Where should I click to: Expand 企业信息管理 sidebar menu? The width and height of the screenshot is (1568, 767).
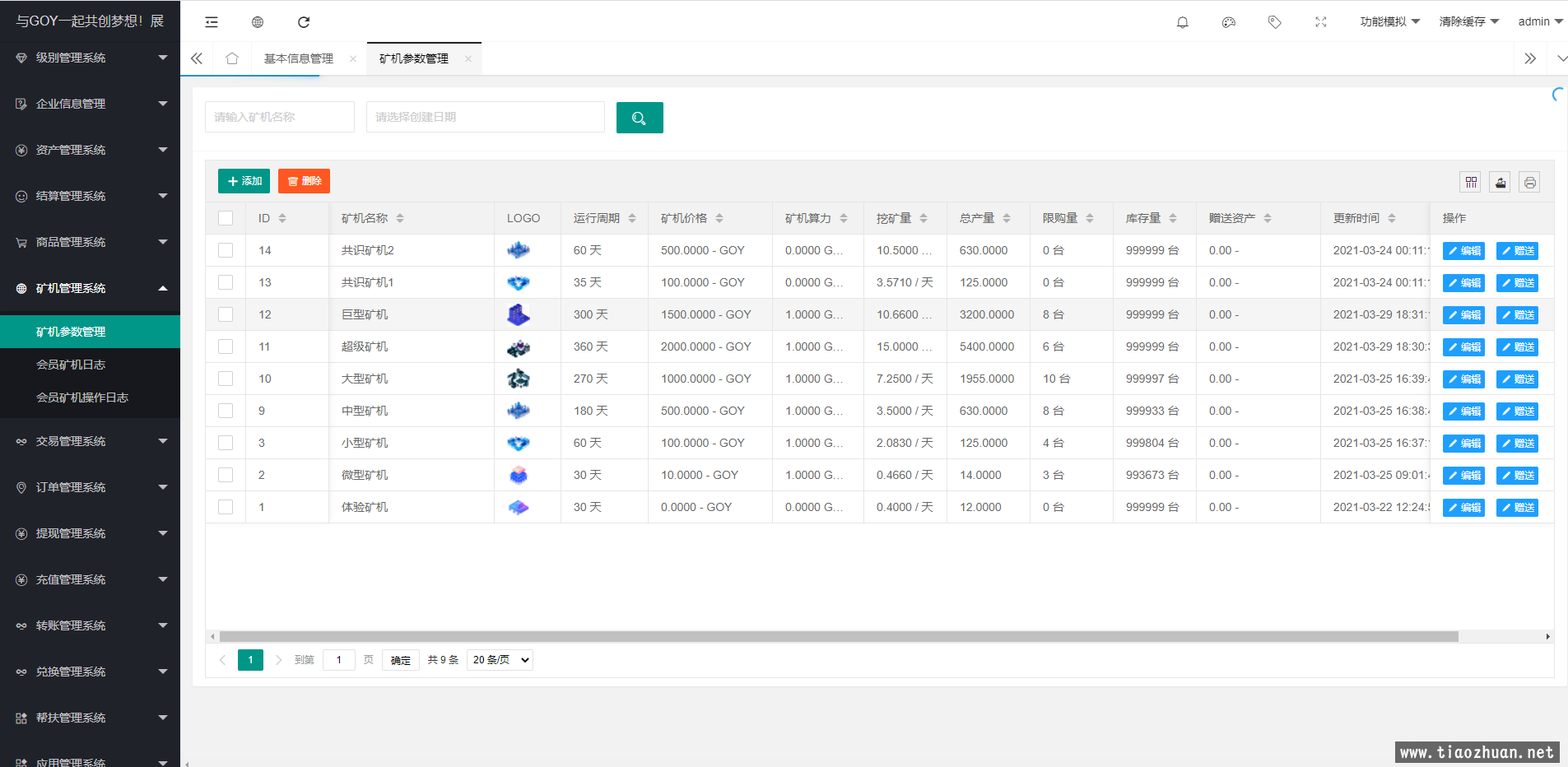point(90,104)
